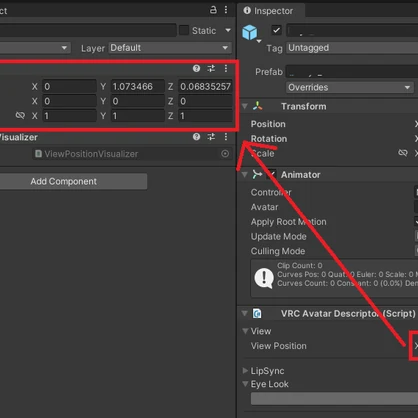Click the Animator component icon
This screenshot has width=418, height=418.
pos(257,174)
